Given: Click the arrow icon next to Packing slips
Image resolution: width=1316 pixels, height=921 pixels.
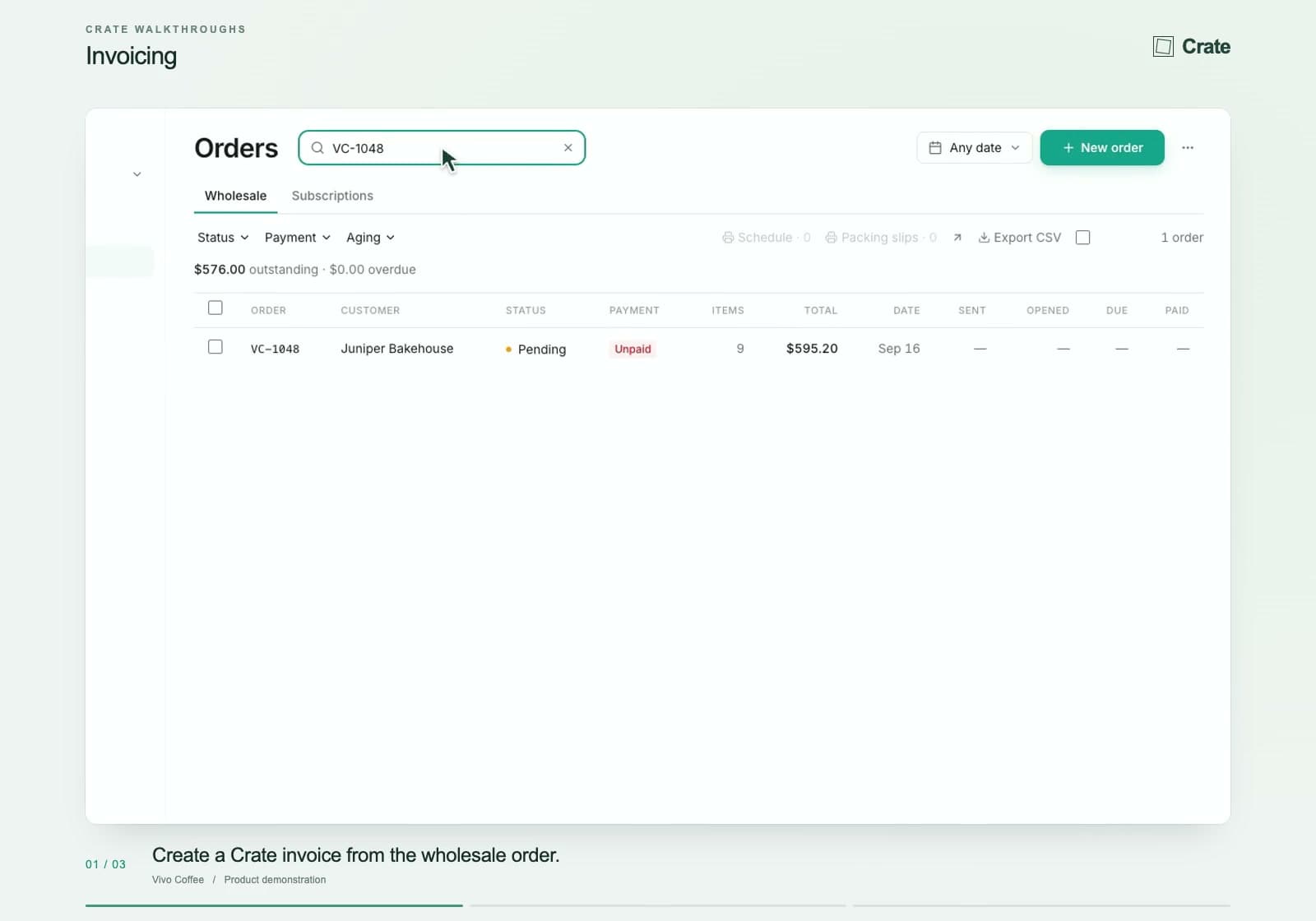Looking at the screenshot, I should [x=957, y=238].
